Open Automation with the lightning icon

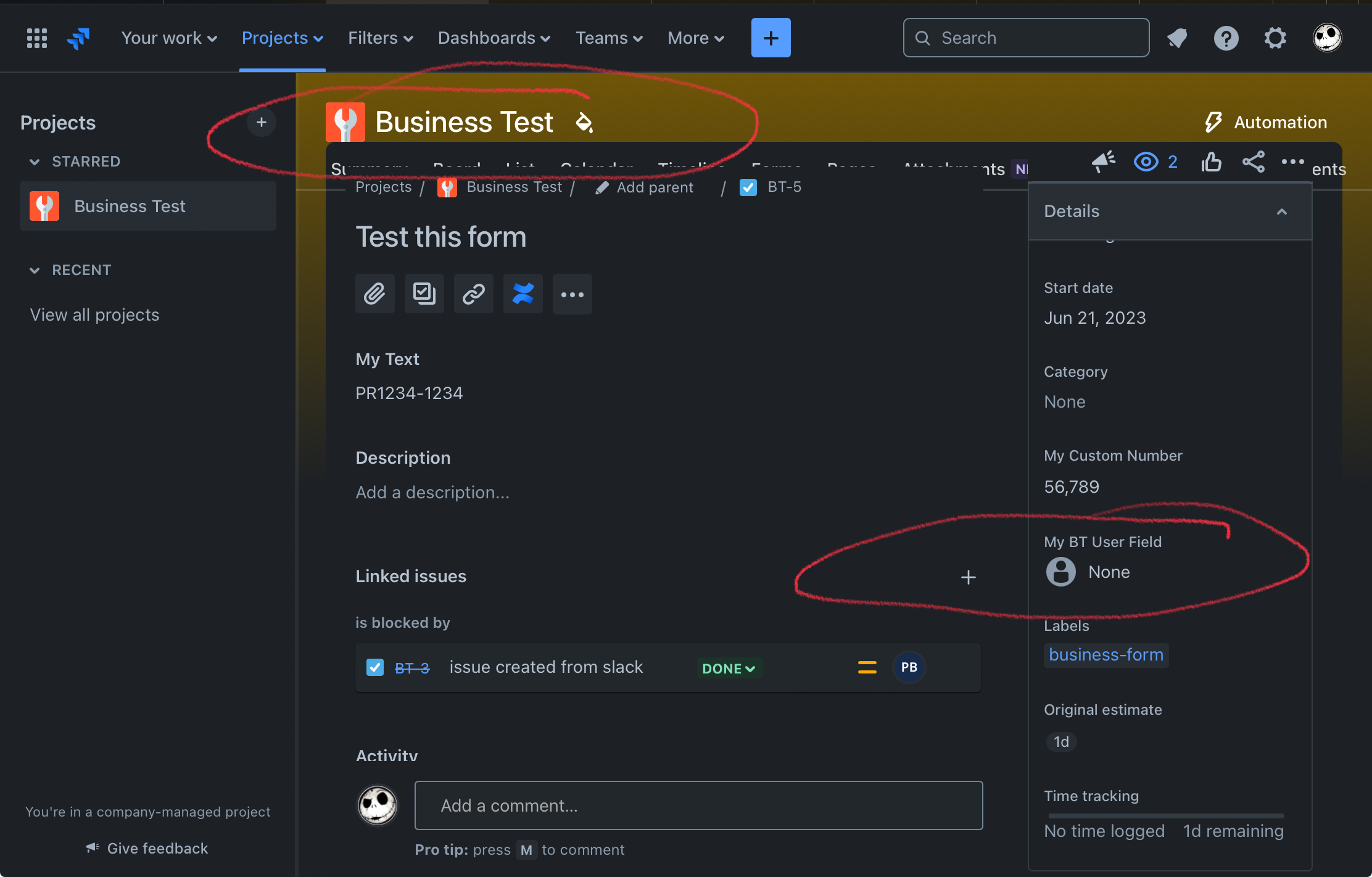[1213, 121]
